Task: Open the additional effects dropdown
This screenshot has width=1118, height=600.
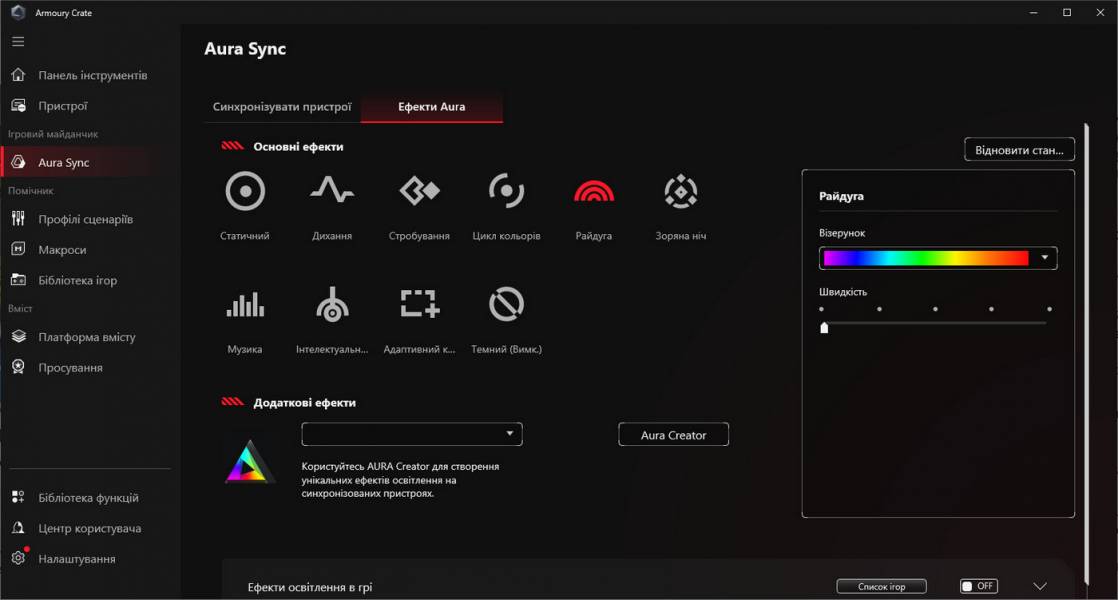Action: [x=509, y=434]
